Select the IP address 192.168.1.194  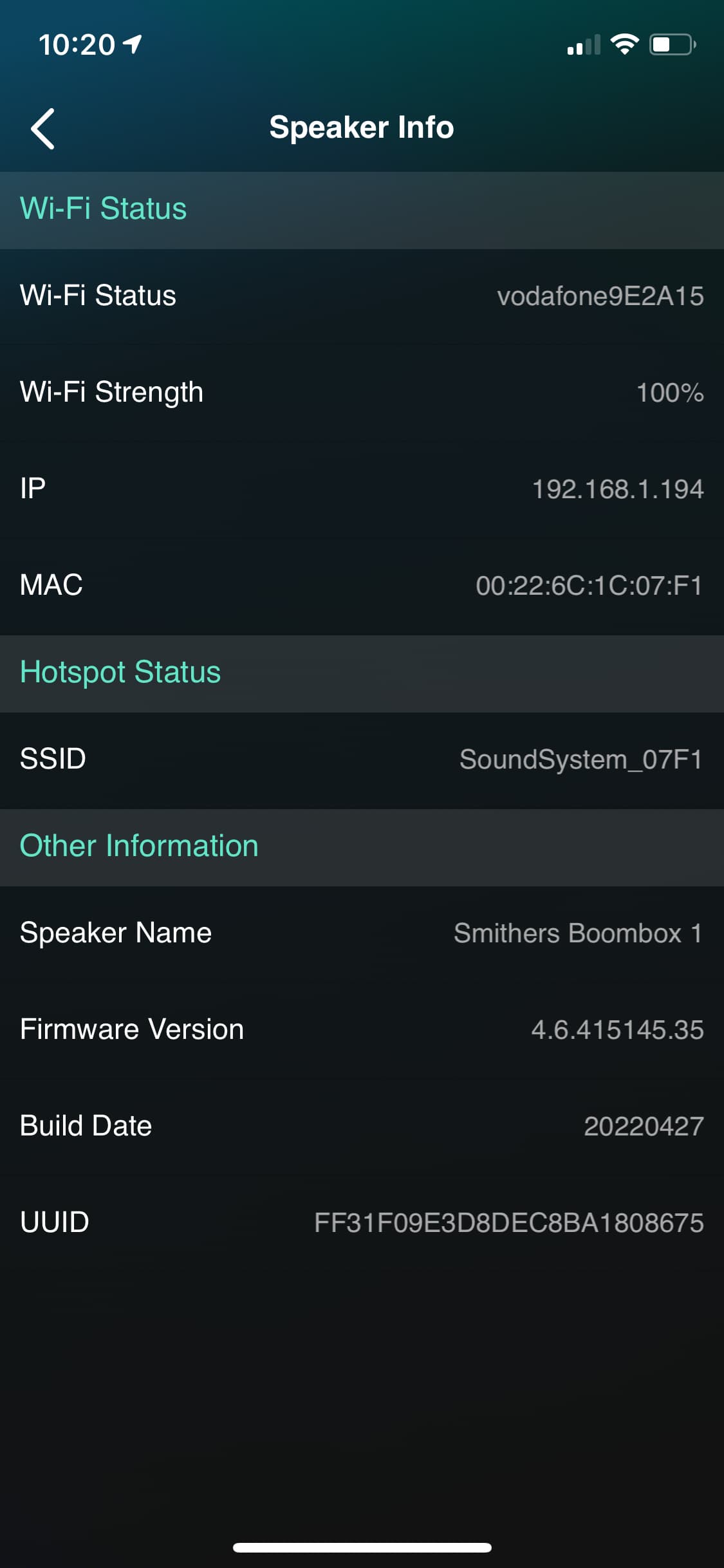(x=618, y=489)
